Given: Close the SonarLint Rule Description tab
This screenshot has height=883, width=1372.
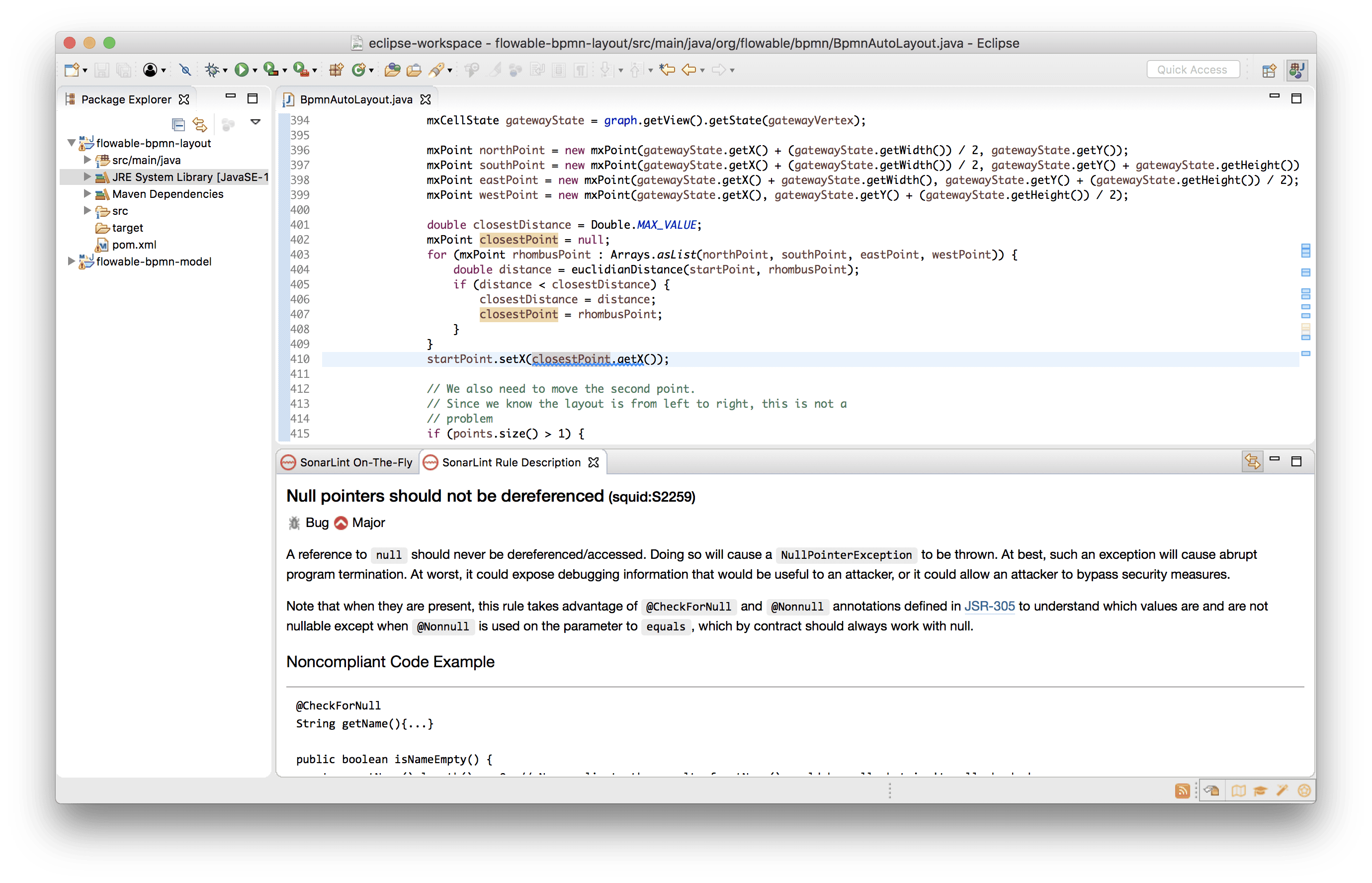Looking at the screenshot, I should click(x=594, y=462).
